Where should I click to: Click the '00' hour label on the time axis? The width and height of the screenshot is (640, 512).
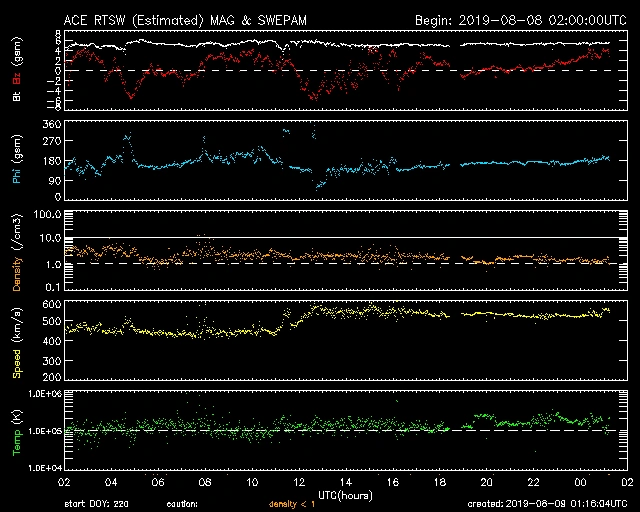(580, 483)
